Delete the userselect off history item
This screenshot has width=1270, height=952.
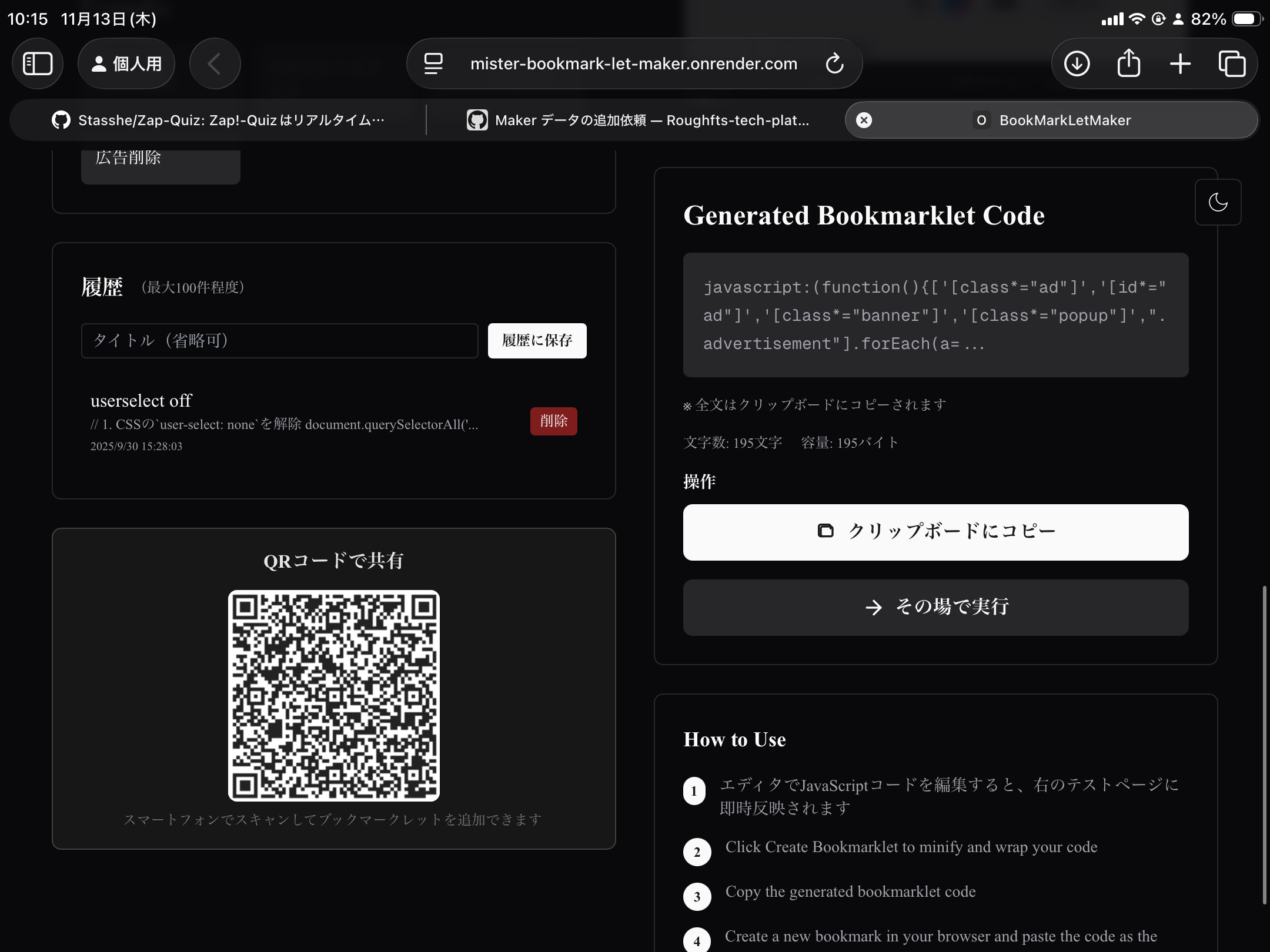click(x=553, y=421)
